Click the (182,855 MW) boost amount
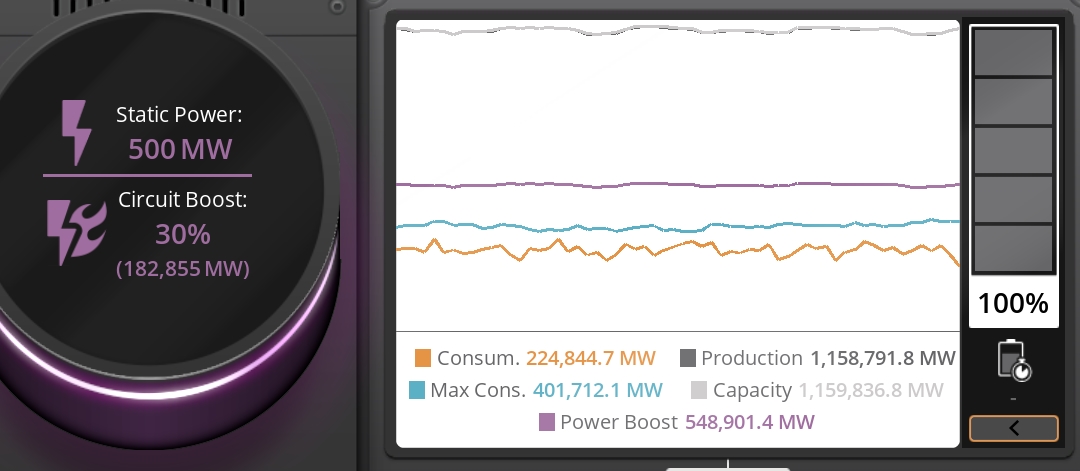The height and width of the screenshot is (471, 1080). coord(183,268)
